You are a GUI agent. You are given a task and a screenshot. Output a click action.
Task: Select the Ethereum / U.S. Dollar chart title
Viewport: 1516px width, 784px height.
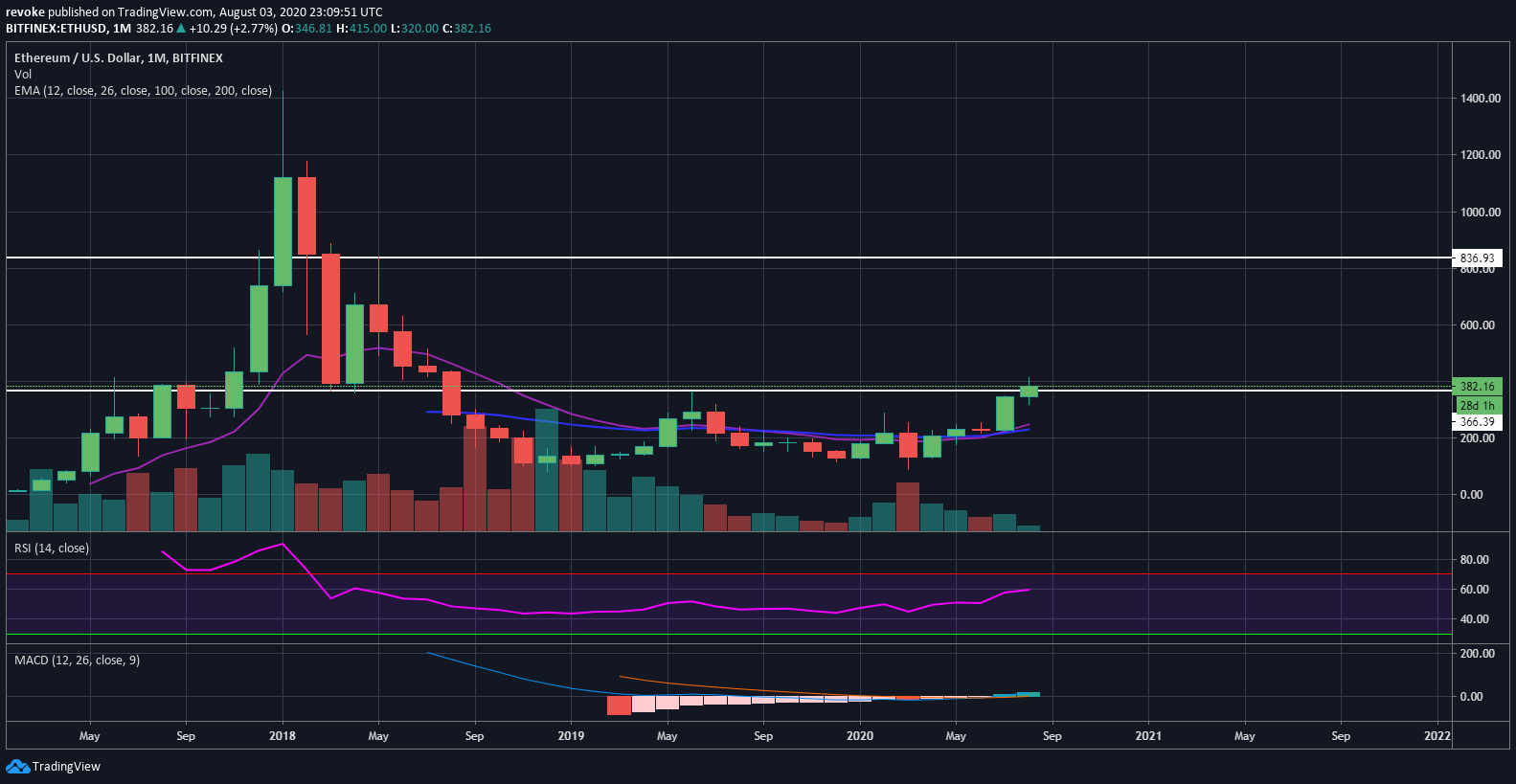click(x=118, y=58)
